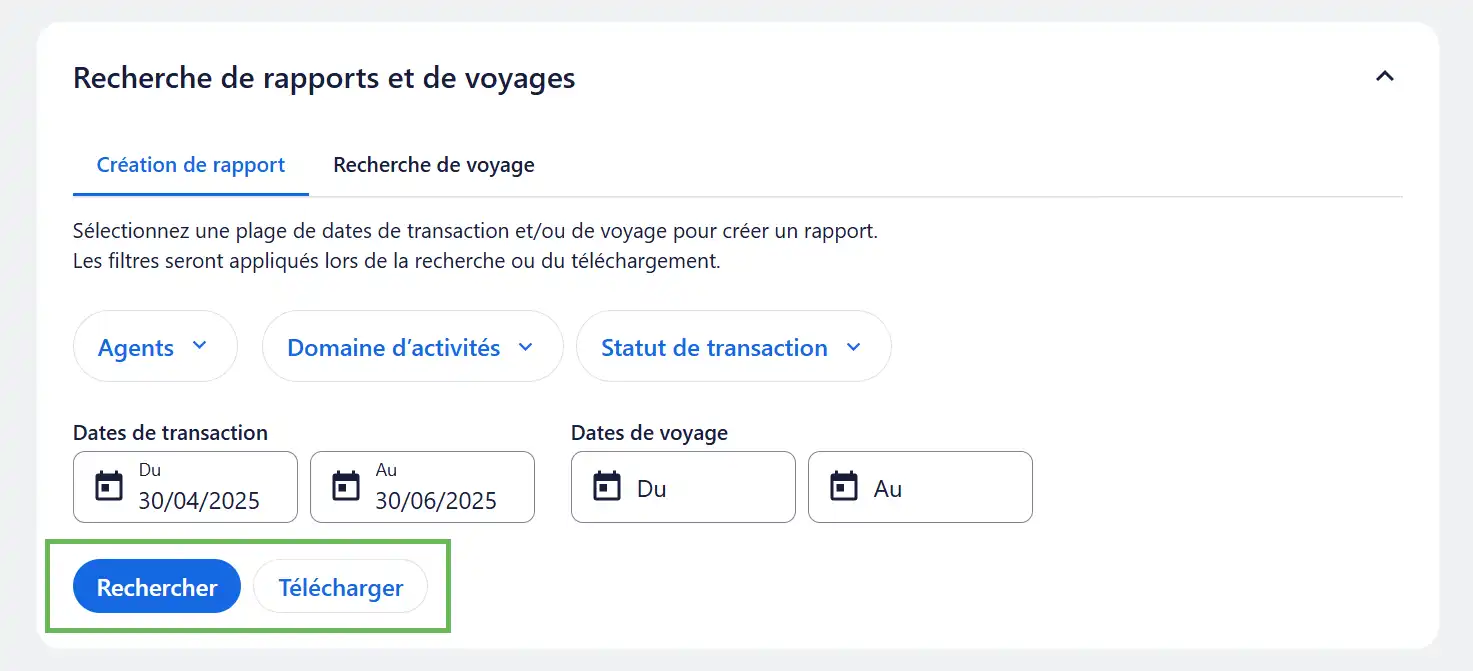Click the 30/04/2025 transaction date value

pyautogui.click(x=199, y=501)
